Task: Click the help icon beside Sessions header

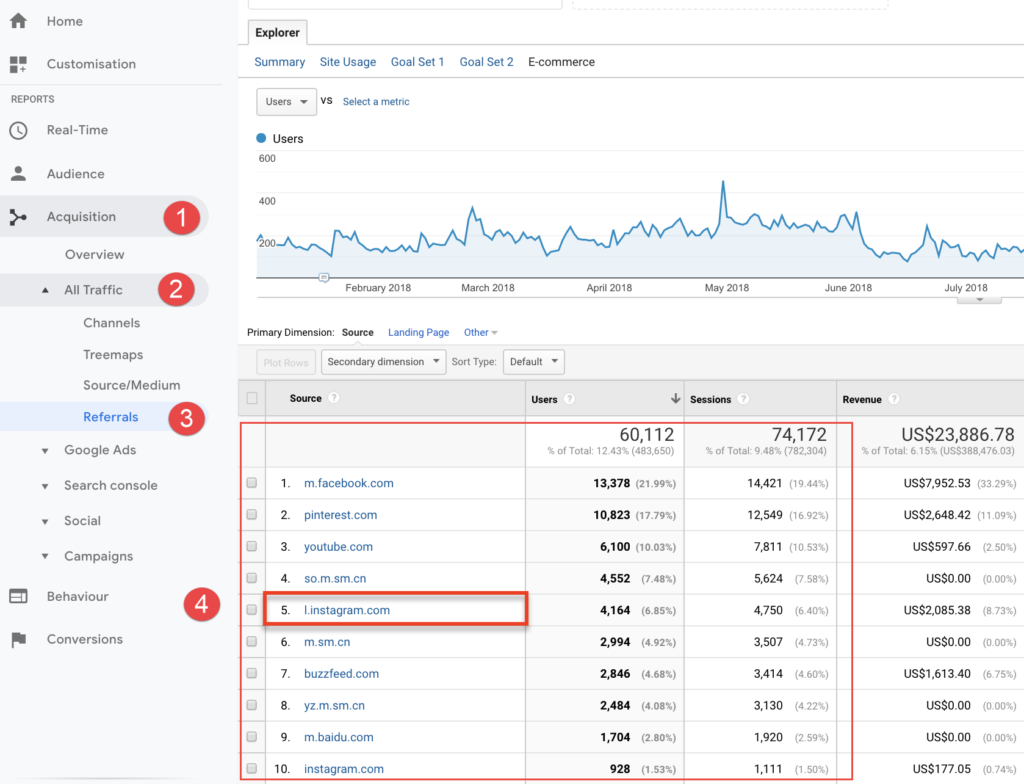Action: tap(743, 399)
